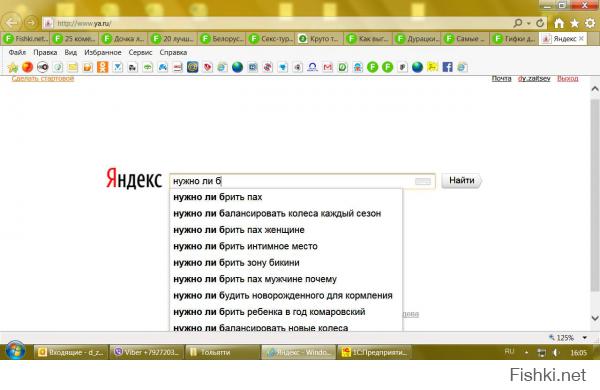600x390 pixels.
Task: Click the Сделать стартовой link
Action: pyautogui.click(x=43, y=78)
